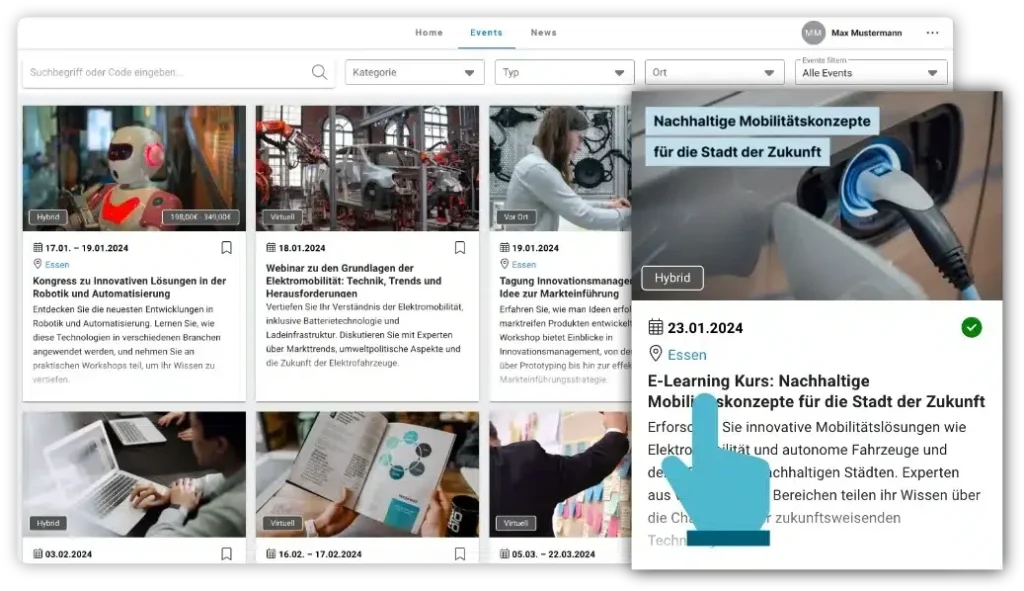Click the MM user avatar
The width and height of the screenshot is (1024, 591).
813,33
